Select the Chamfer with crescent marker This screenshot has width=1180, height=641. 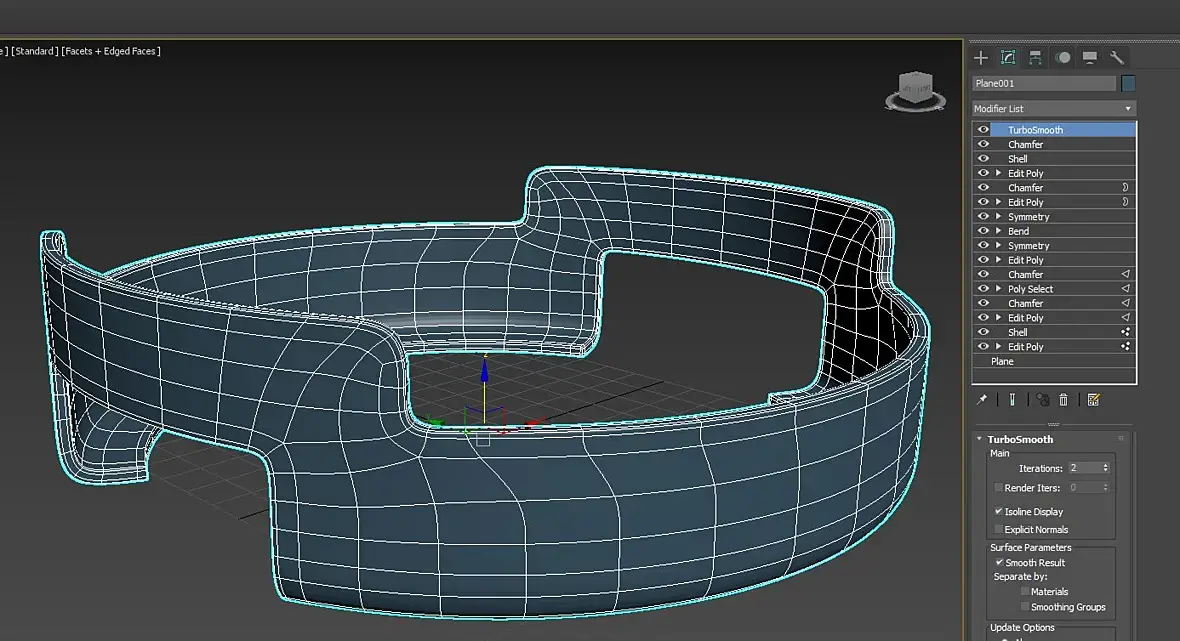pyautogui.click(x=1063, y=187)
